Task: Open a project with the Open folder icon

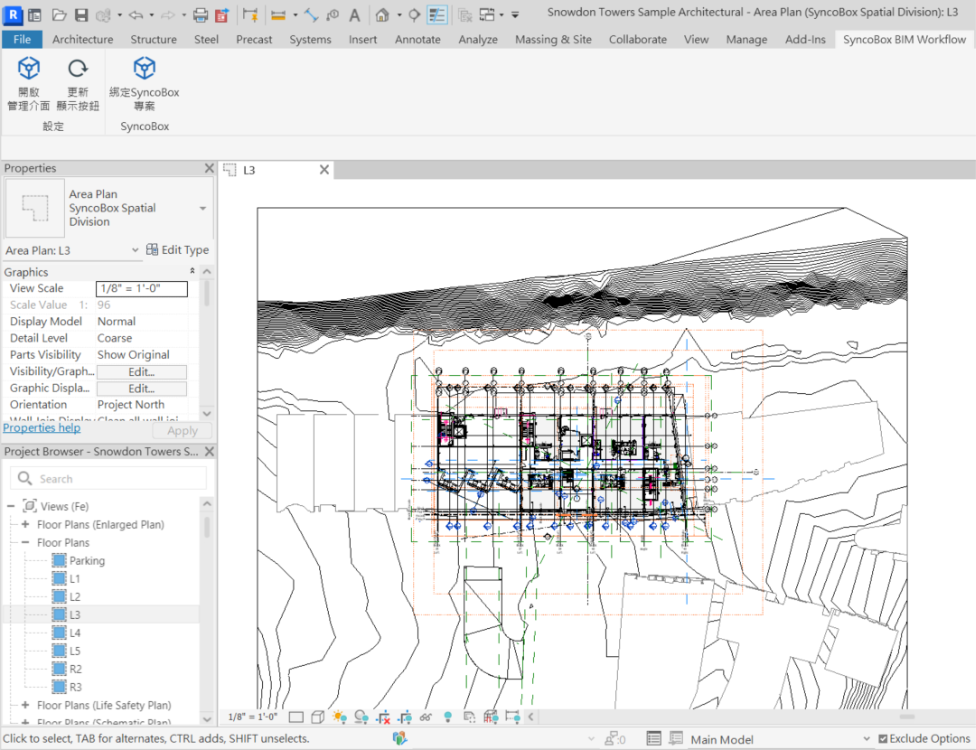Action: pos(59,14)
